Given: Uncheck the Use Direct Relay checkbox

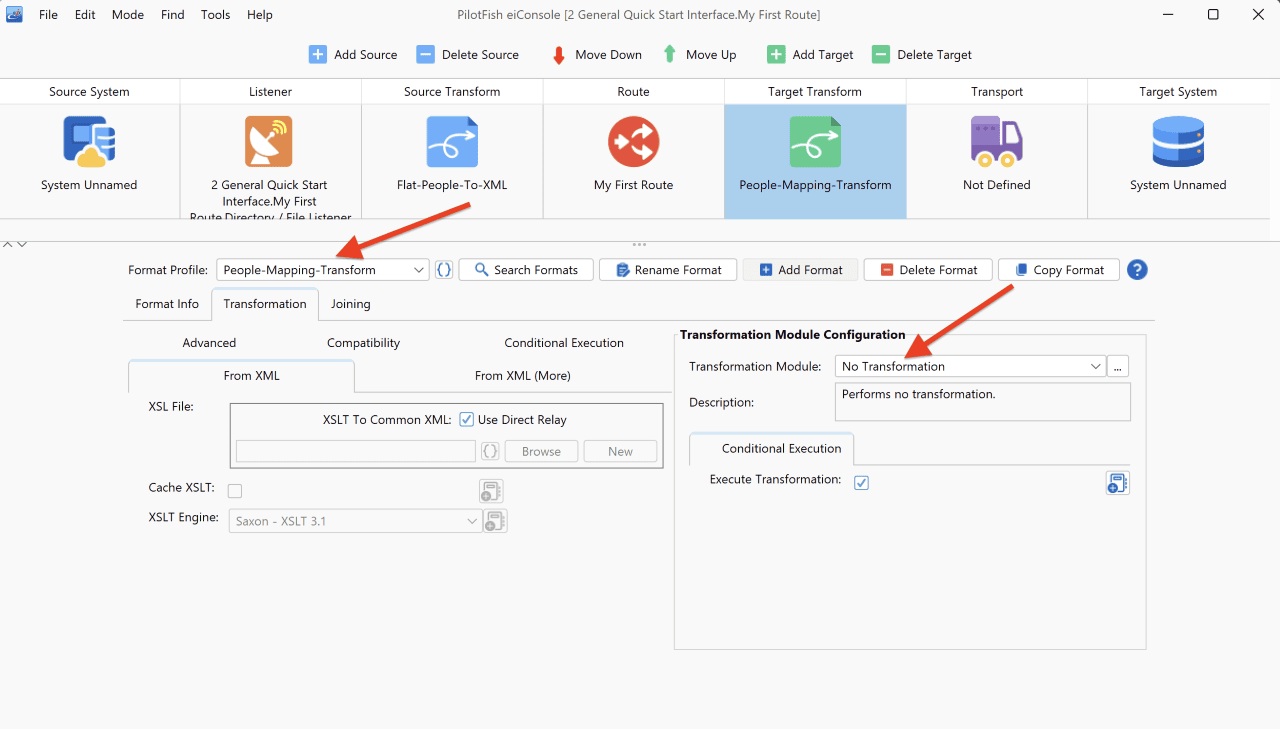Looking at the screenshot, I should (x=466, y=420).
